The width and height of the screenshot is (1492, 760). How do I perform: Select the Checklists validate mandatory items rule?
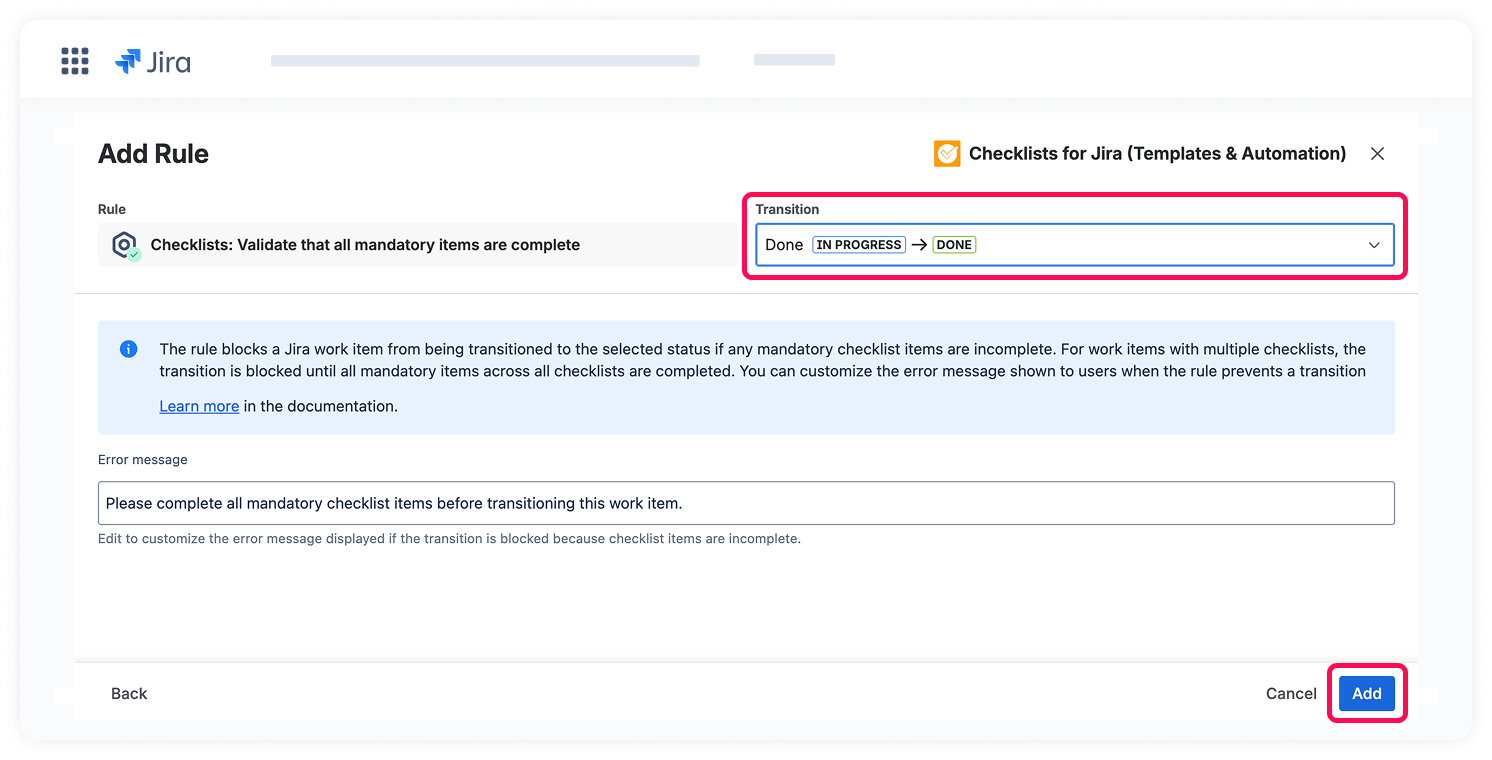(x=365, y=245)
